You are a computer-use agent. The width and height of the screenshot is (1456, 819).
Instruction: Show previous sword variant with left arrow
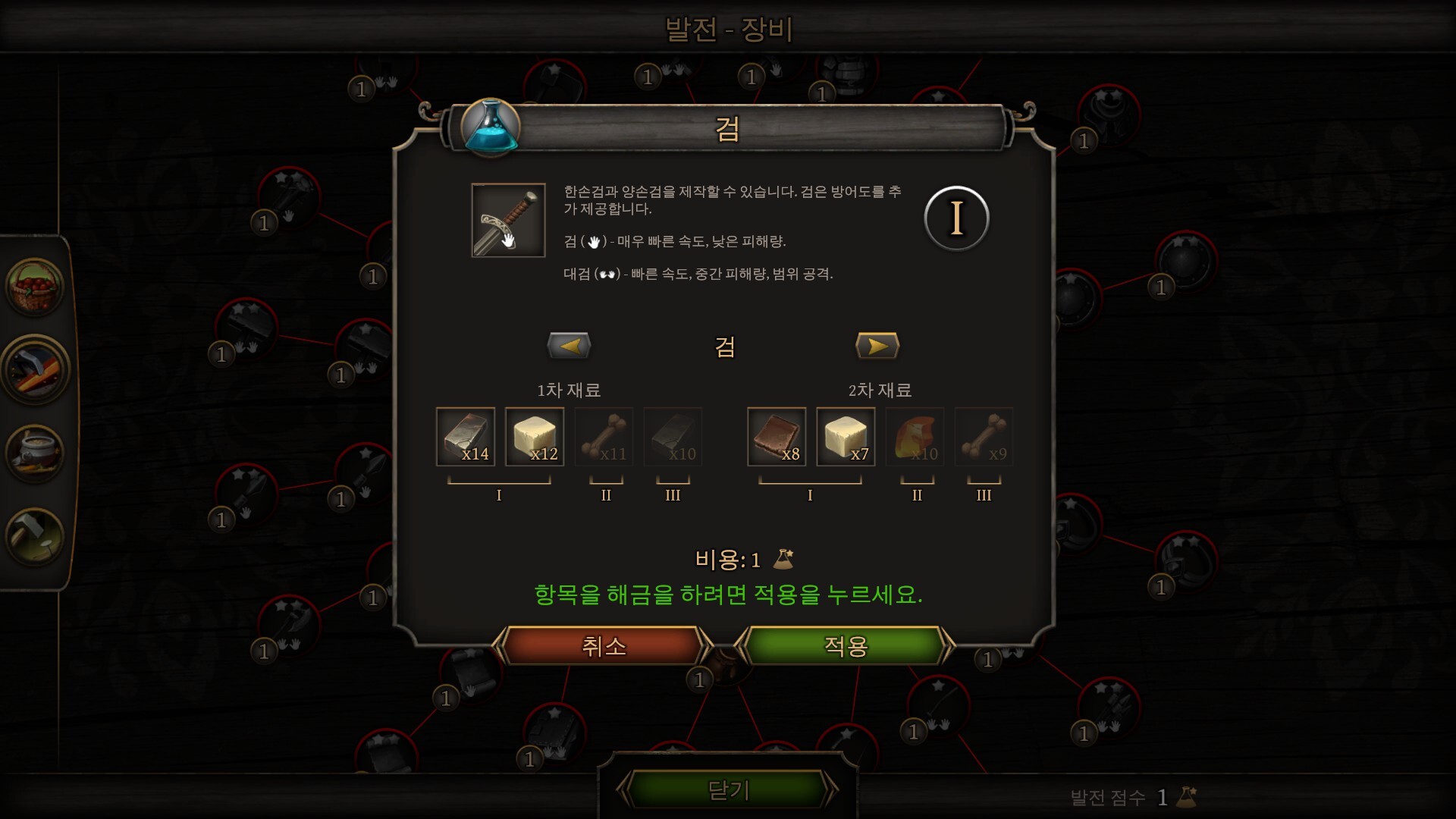[x=569, y=346]
